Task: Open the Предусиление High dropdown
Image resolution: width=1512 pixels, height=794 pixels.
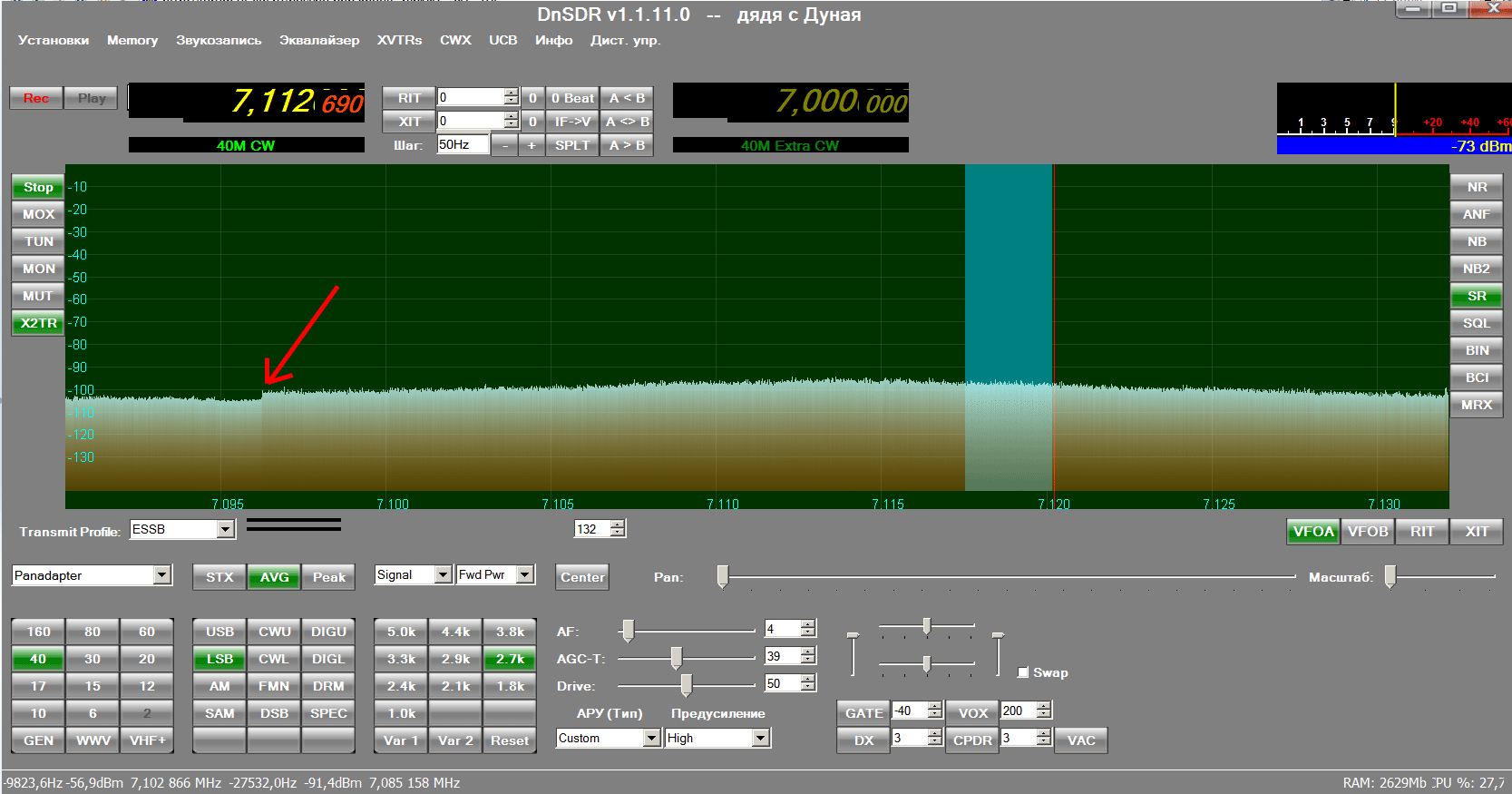Action: coord(760,738)
